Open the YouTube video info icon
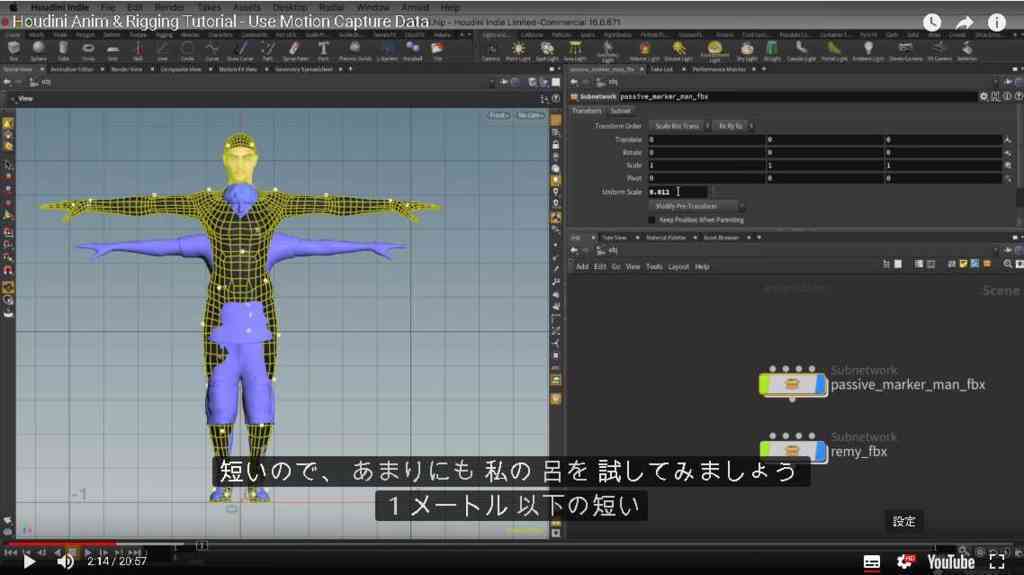Screen dimensions: 1024x575 tap(997, 22)
